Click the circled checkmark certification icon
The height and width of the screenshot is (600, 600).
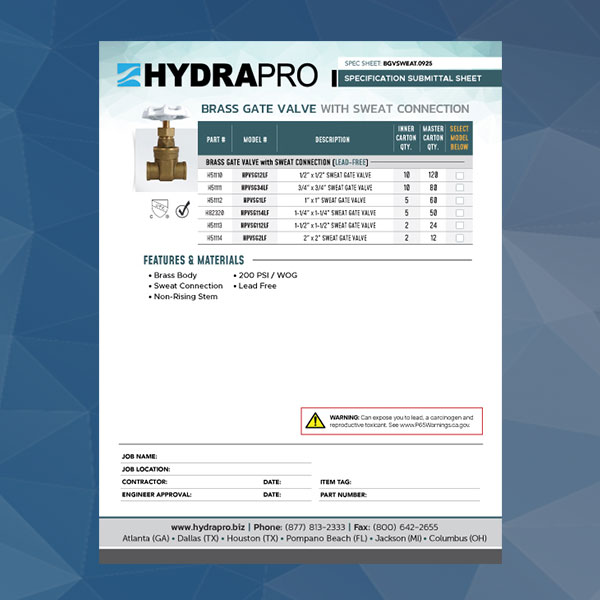point(183,210)
